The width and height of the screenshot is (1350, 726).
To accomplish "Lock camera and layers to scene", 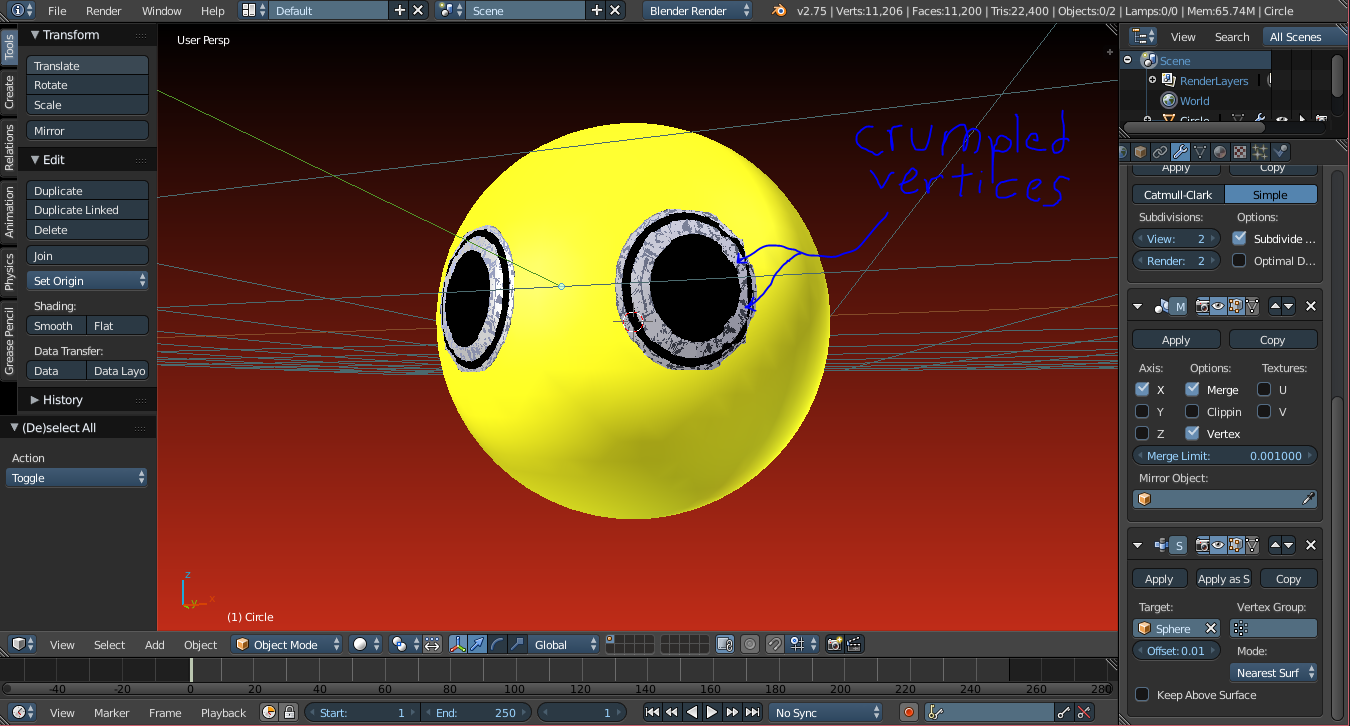I will pyautogui.click(x=726, y=644).
